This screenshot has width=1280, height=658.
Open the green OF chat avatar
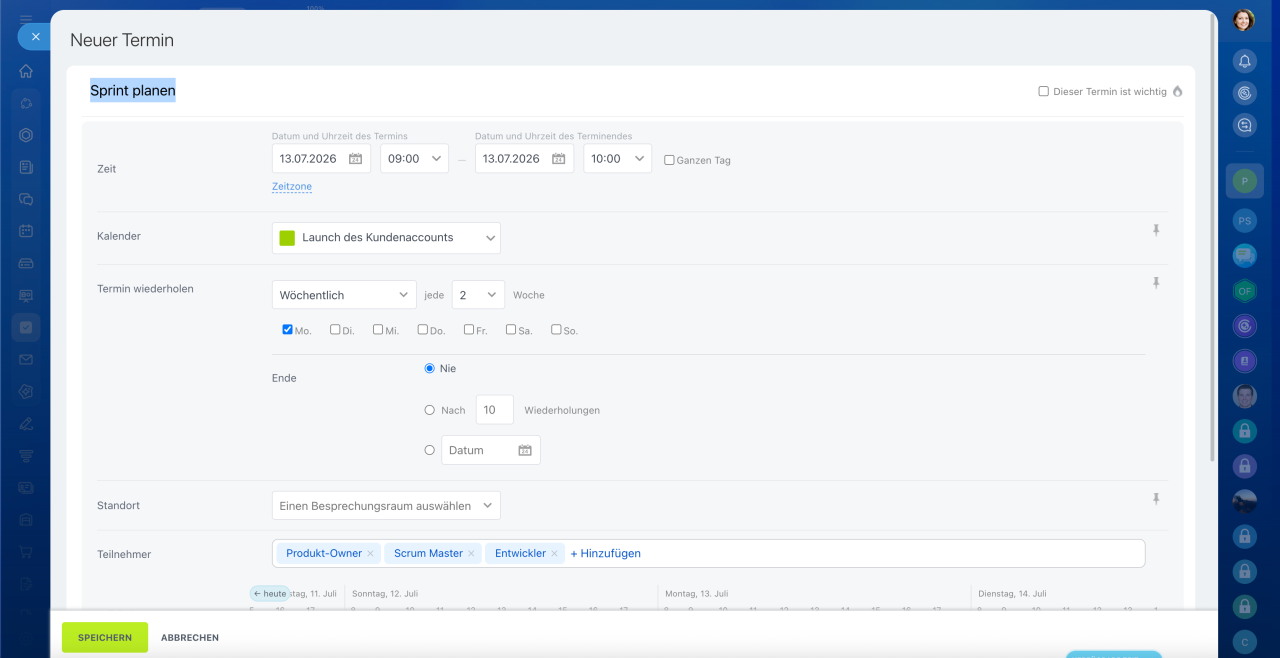(x=1244, y=291)
